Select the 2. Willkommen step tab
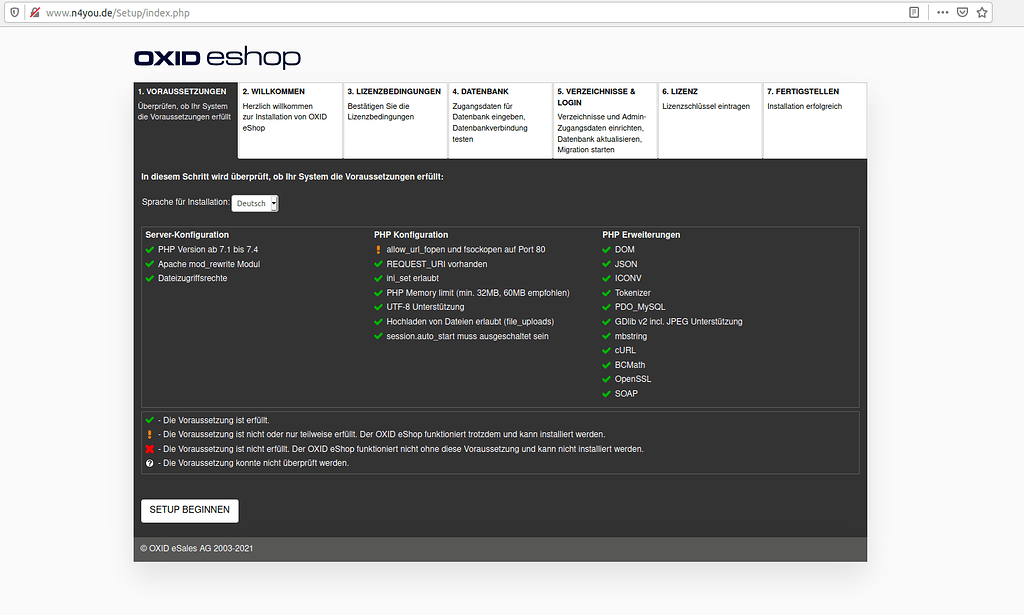 click(289, 120)
